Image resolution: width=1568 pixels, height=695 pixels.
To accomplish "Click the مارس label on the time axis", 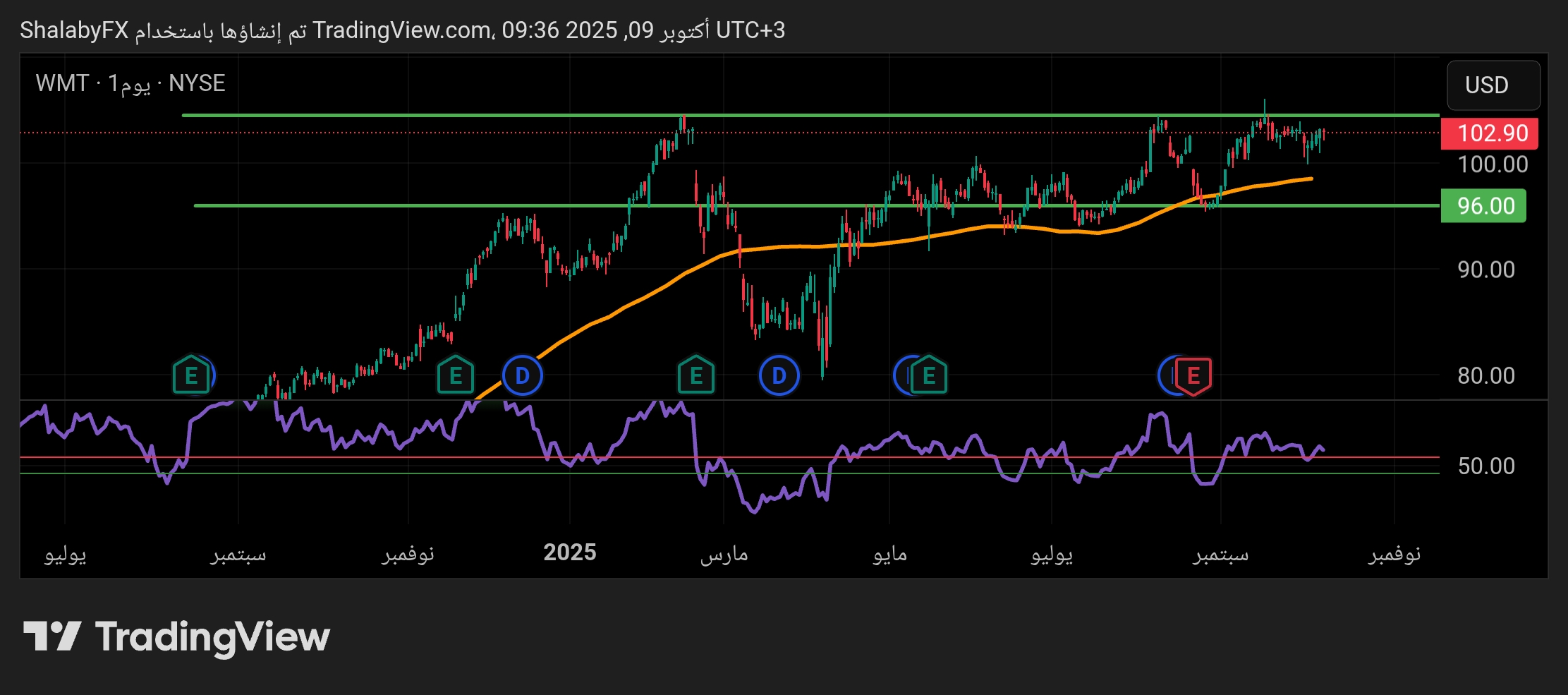I will (724, 554).
